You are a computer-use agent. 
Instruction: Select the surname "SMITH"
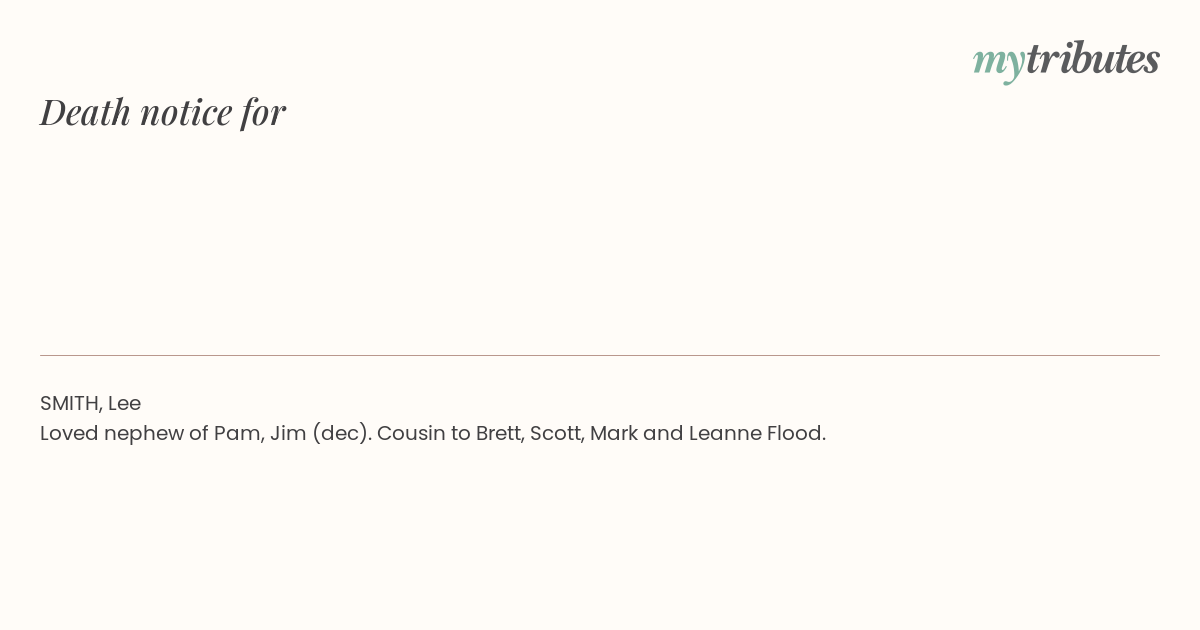(70, 403)
